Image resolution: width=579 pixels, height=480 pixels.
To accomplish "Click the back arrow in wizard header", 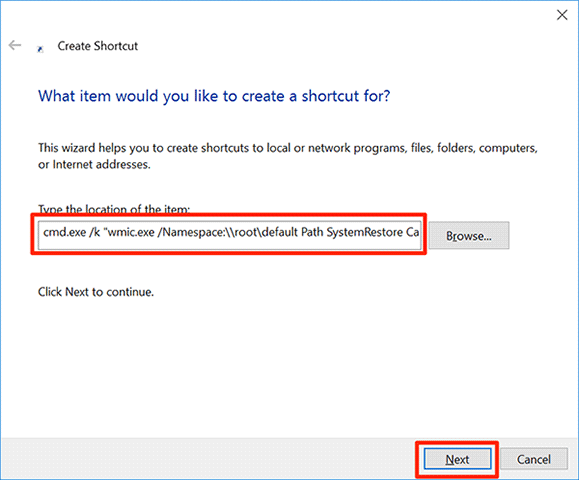I will [15, 45].
